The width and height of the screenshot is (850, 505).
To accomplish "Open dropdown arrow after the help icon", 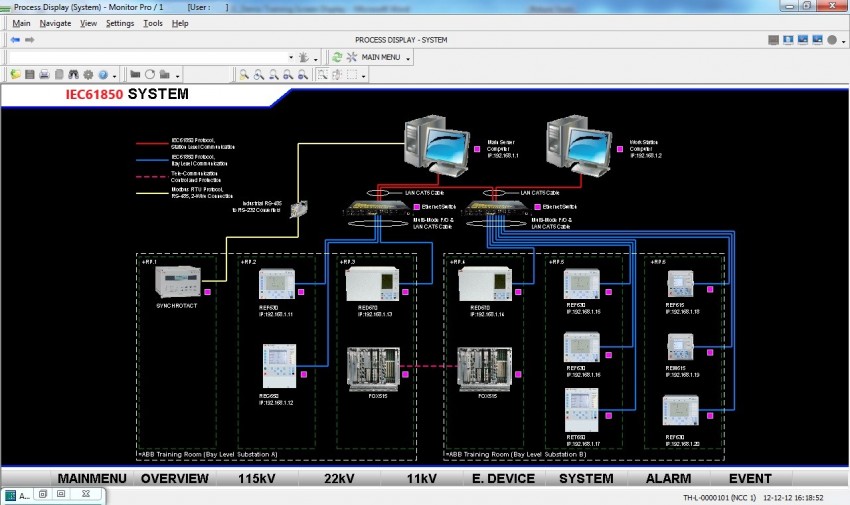I will [x=114, y=76].
